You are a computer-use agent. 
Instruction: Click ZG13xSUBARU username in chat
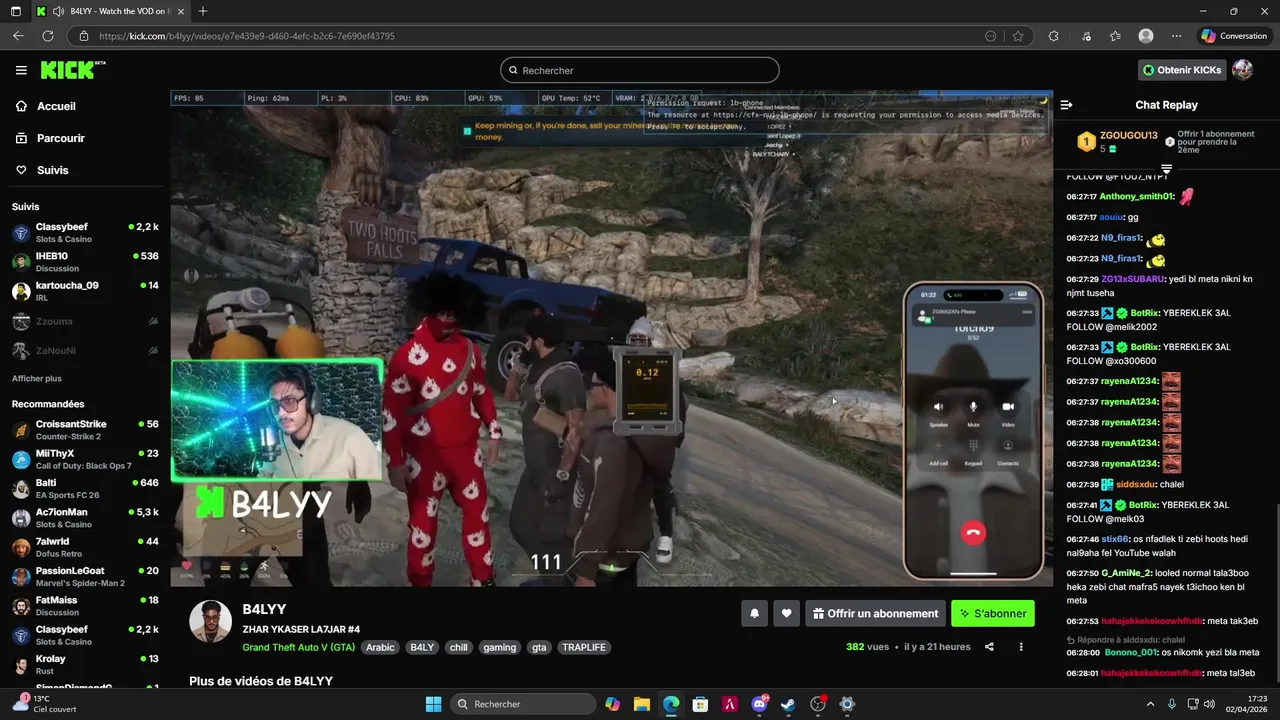(x=1133, y=279)
